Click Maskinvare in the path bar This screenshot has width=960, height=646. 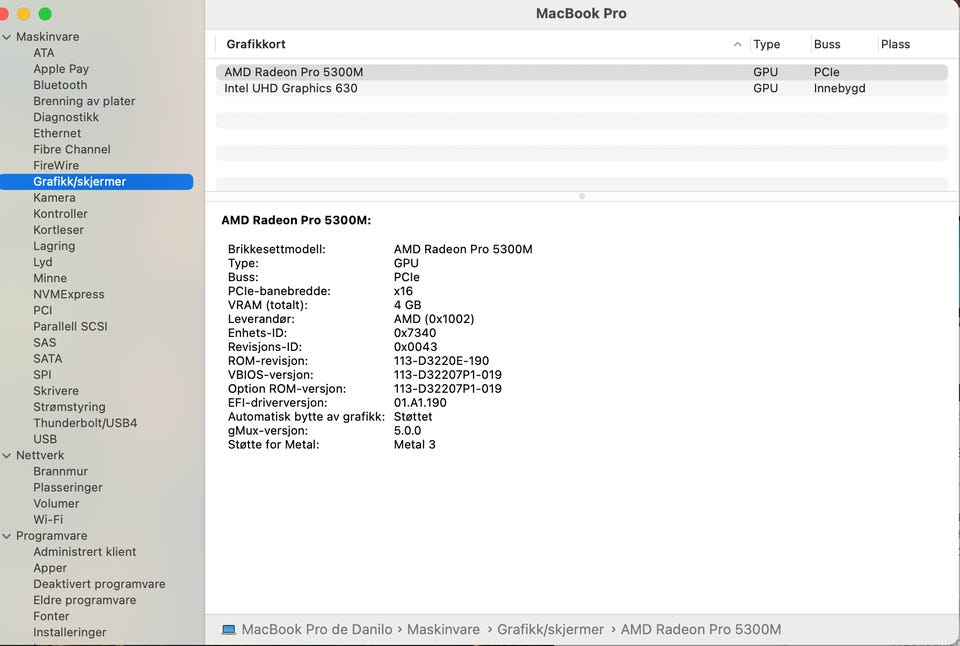click(443, 629)
